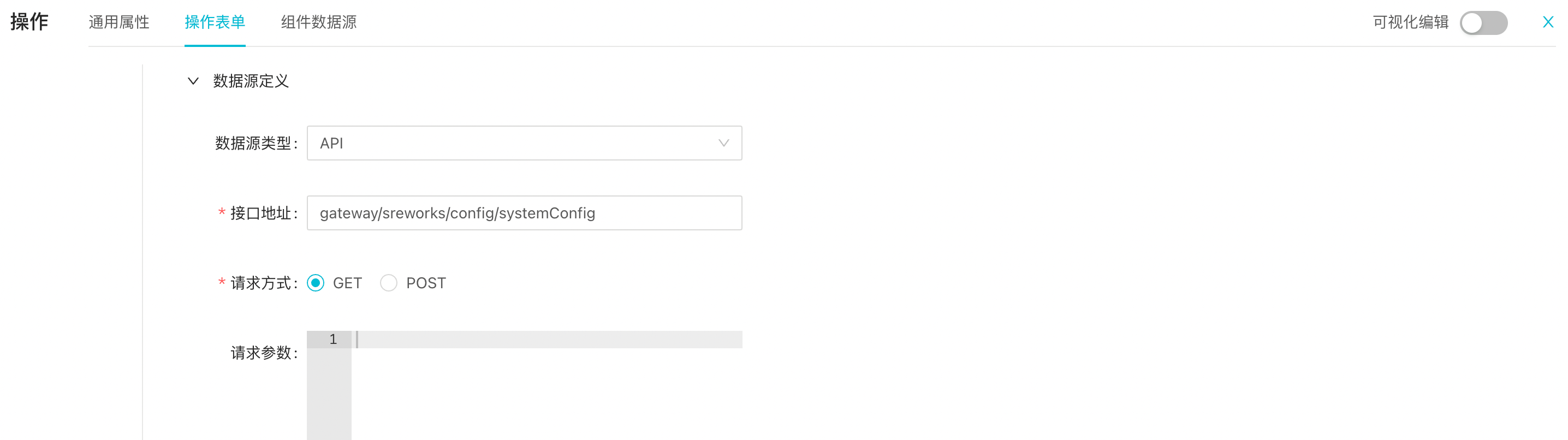Select the POST request method radio
Viewport: 1568px width, 440px height.
pos(389,283)
